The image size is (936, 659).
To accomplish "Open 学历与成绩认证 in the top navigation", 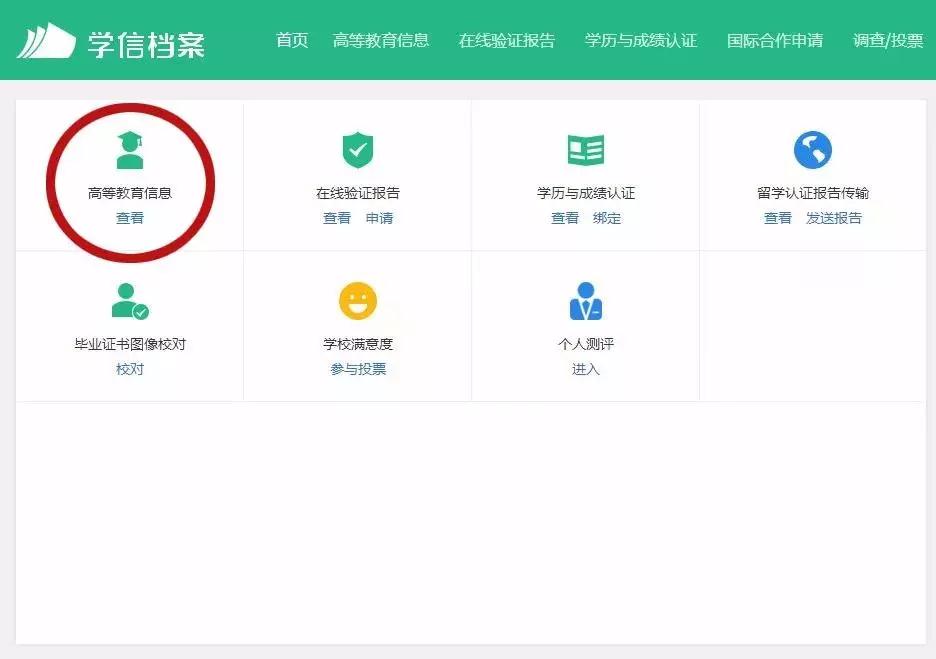I will click(641, 41).
